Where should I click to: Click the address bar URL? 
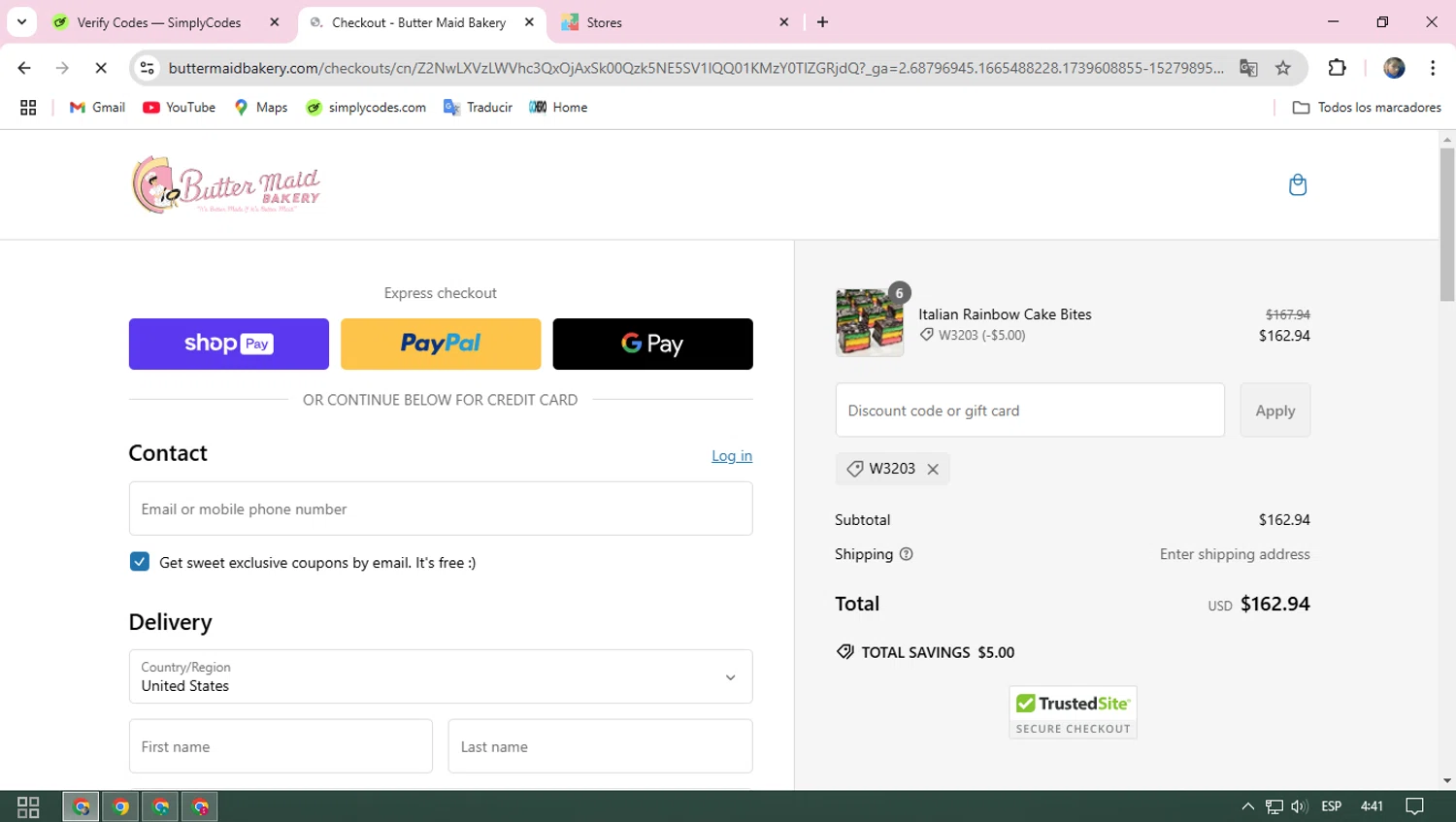pyautogui.click(x=695, y=68)
